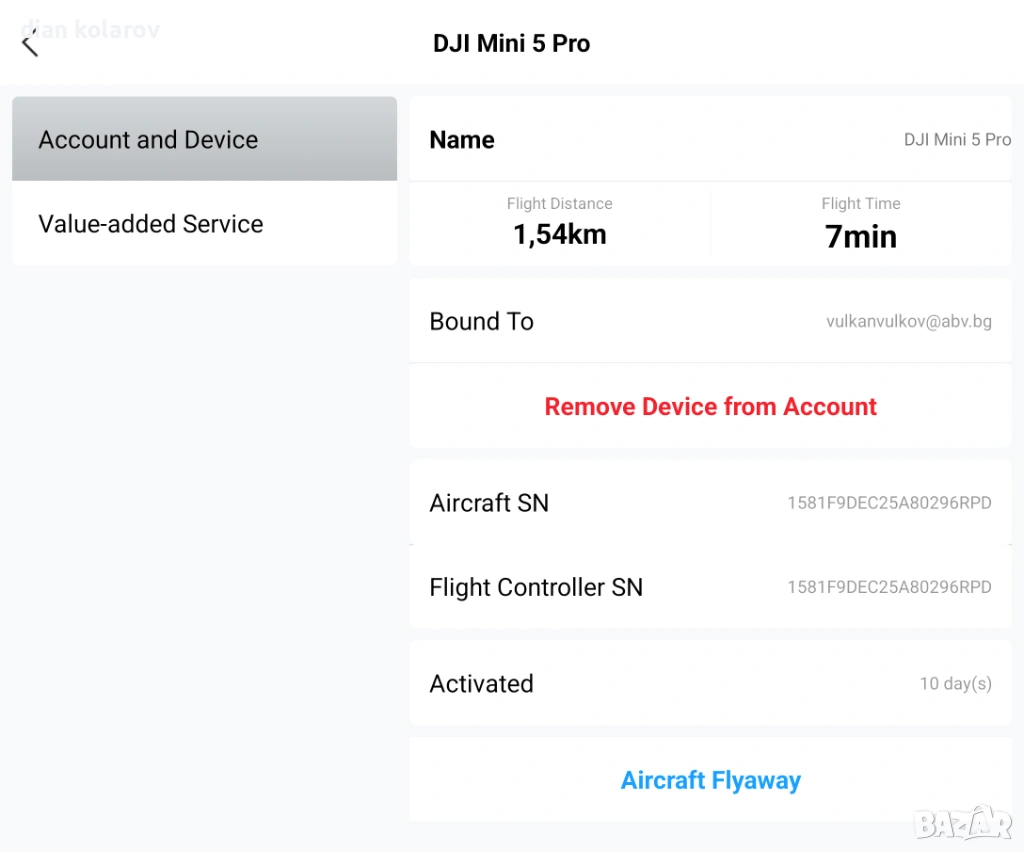Open the Value-added Service tab
This screenshot has width=1024, height=852.
click(x=204, y=223)
